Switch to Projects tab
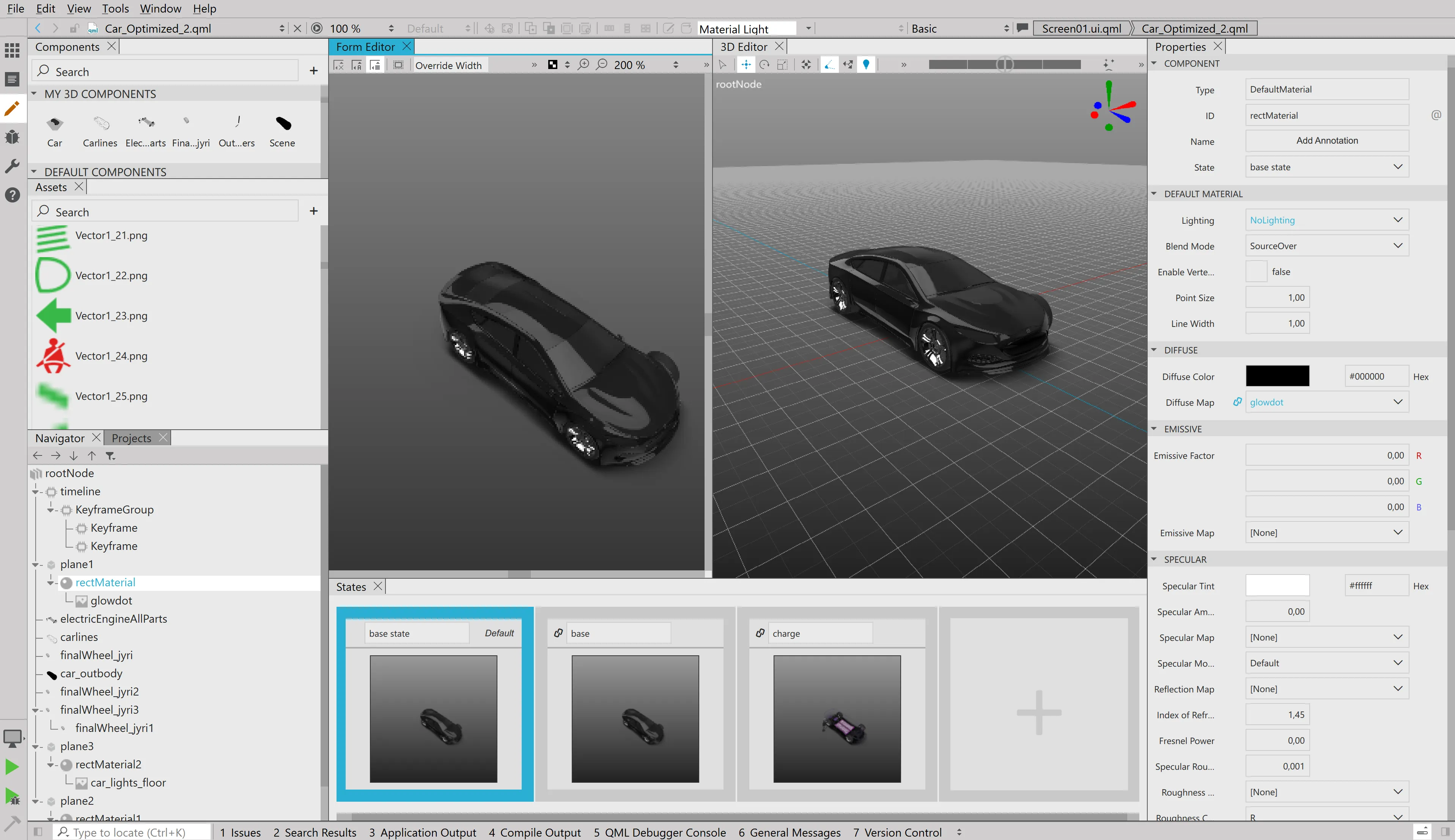This screenshot has height=840, width=1455. coord(132,438)
